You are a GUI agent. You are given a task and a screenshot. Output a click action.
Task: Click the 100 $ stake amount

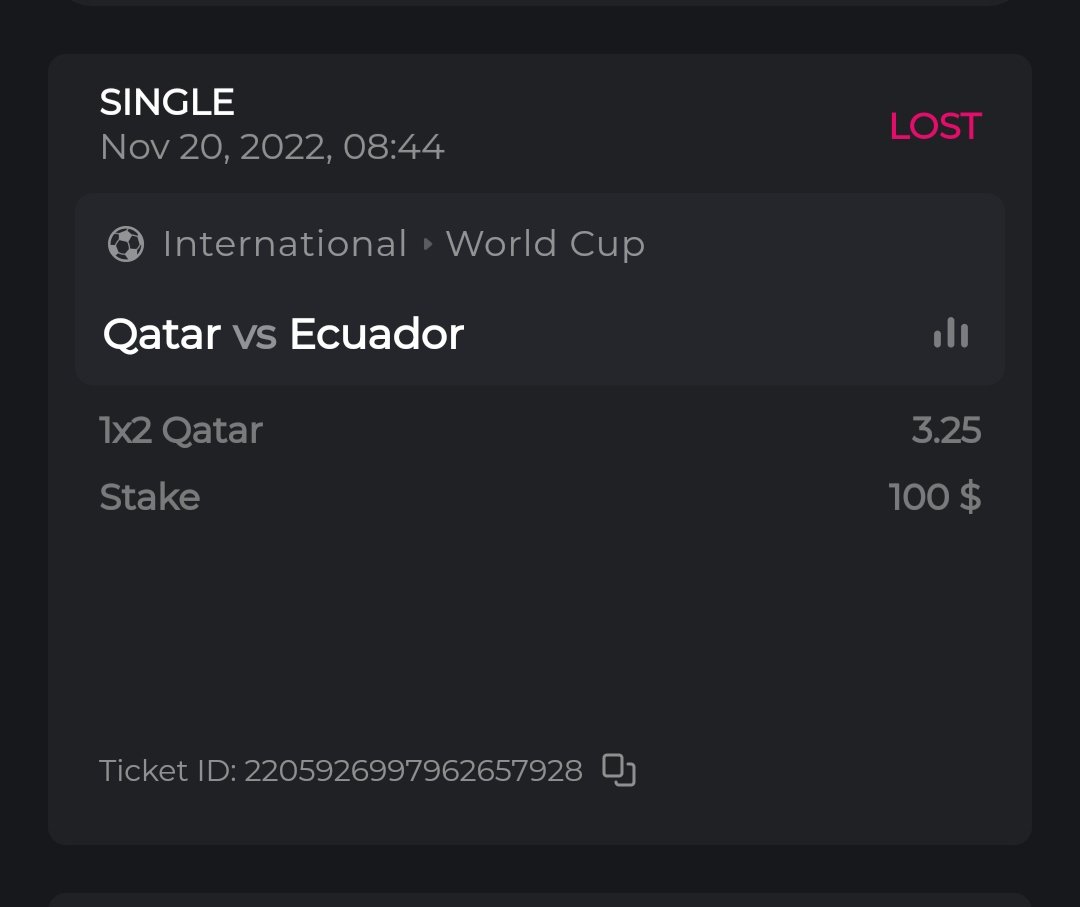[x=934, y=497]
